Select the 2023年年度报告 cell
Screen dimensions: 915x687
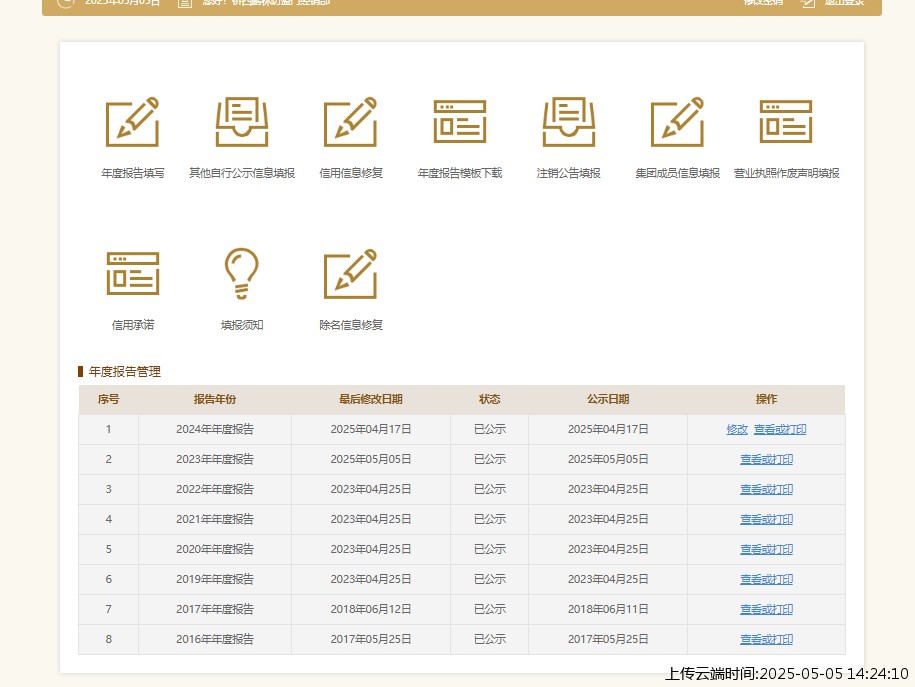pyautogui.click(x=215, y=459)
